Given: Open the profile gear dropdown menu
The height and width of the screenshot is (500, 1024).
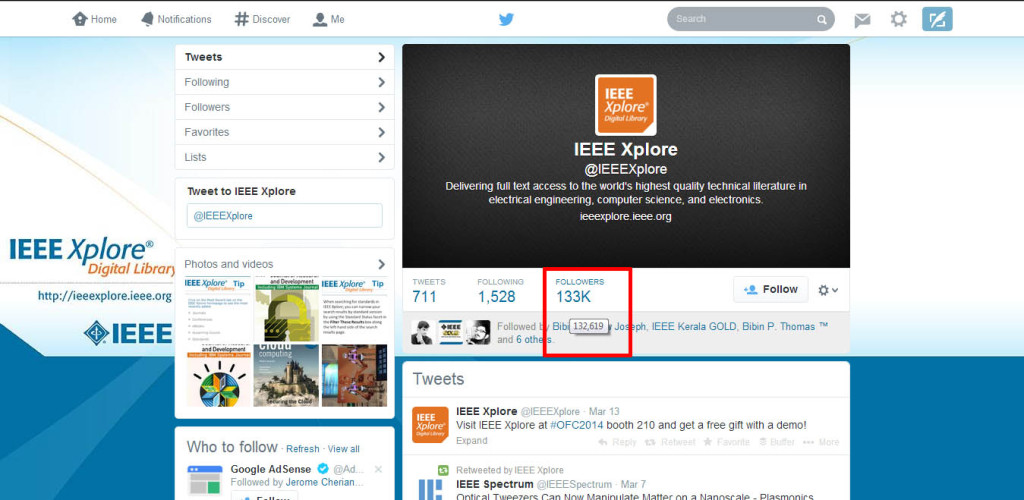Looking at the screenshot, I should click(828, 290).
